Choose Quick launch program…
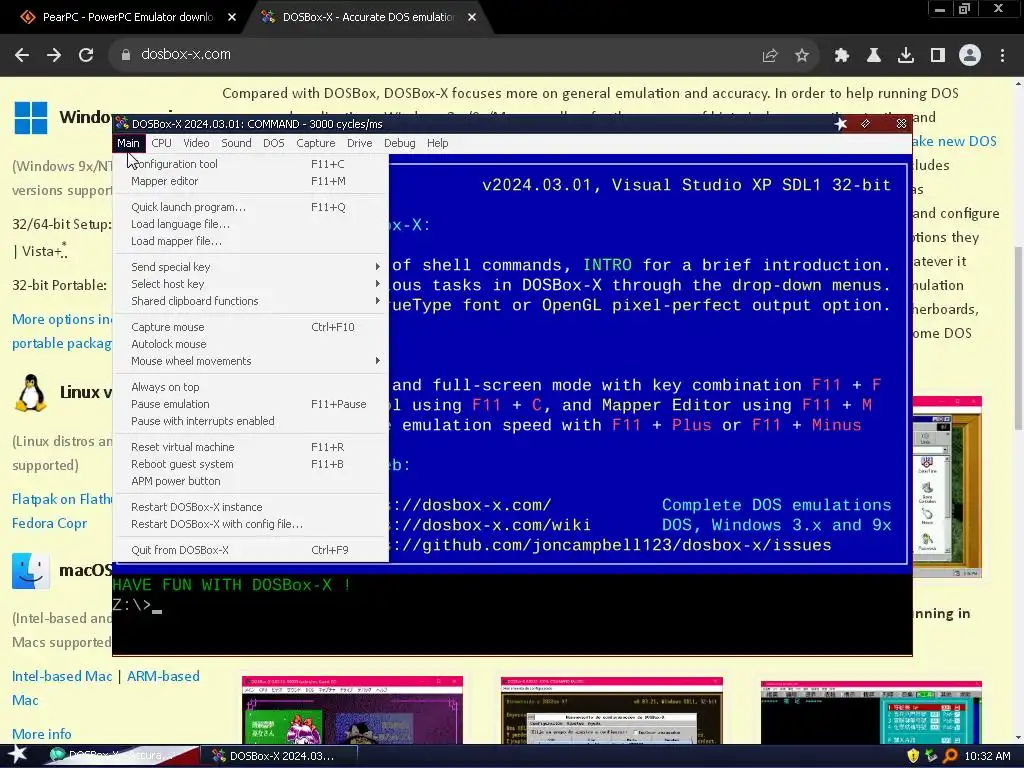 [x=251, y=207]
